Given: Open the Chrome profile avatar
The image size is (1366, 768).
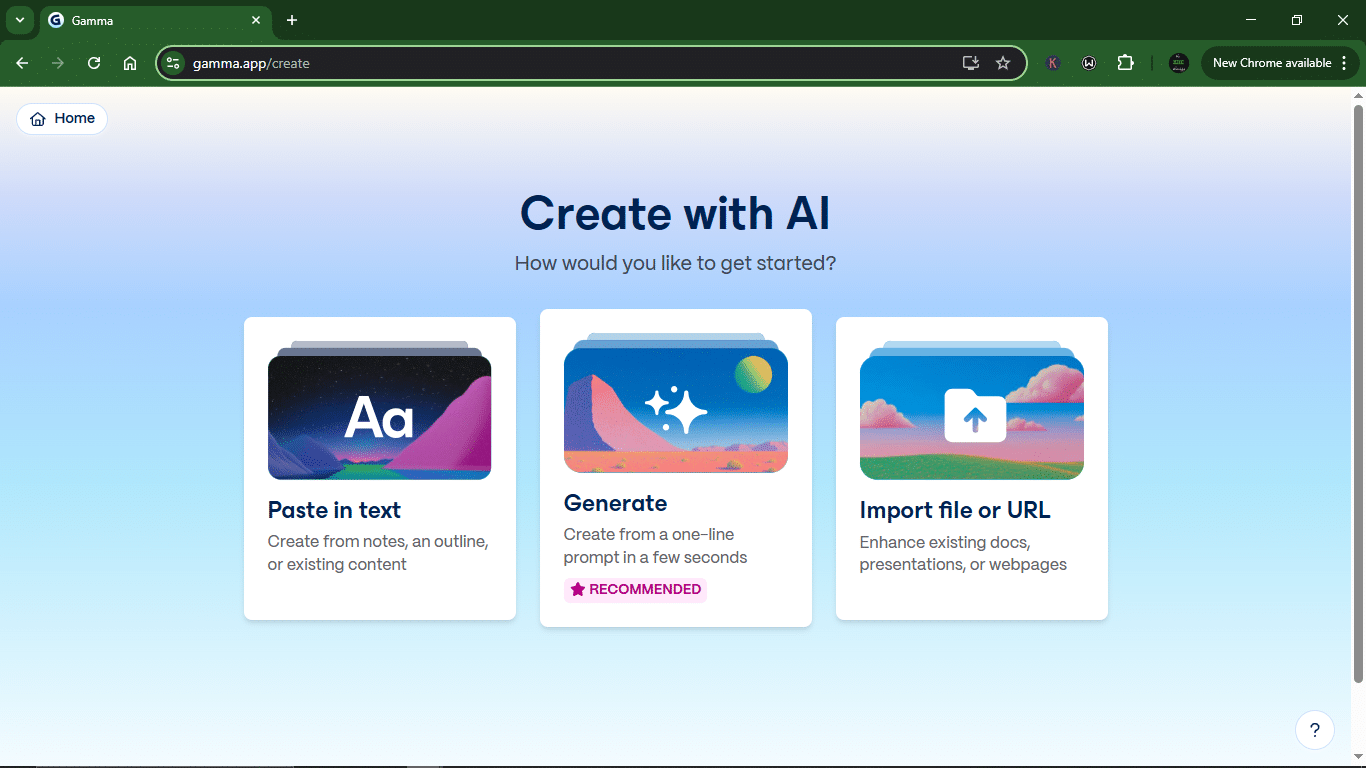Looking at the screenshot, I should point(1179,63).
